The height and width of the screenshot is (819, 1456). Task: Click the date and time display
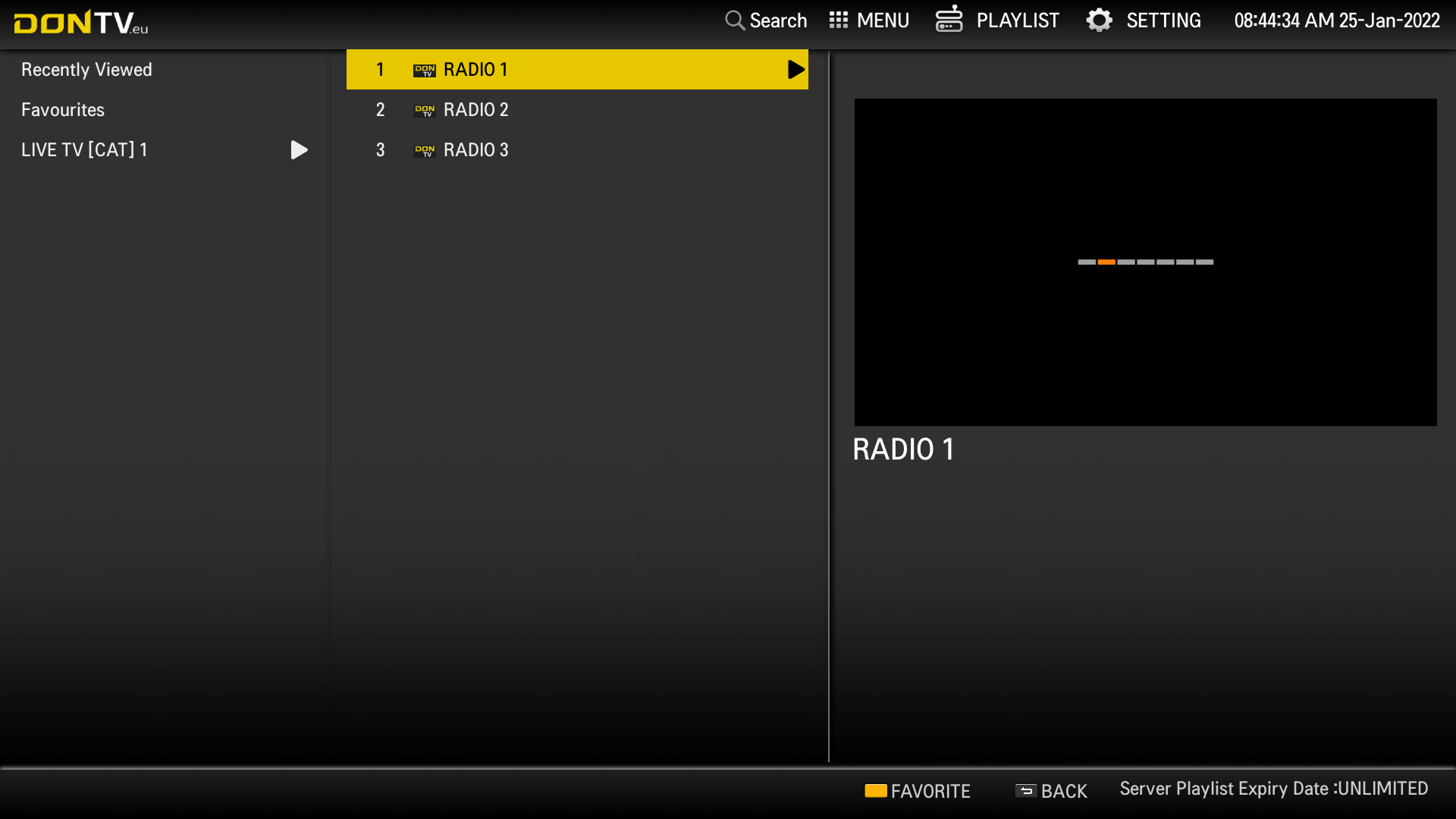point(1336,20)
